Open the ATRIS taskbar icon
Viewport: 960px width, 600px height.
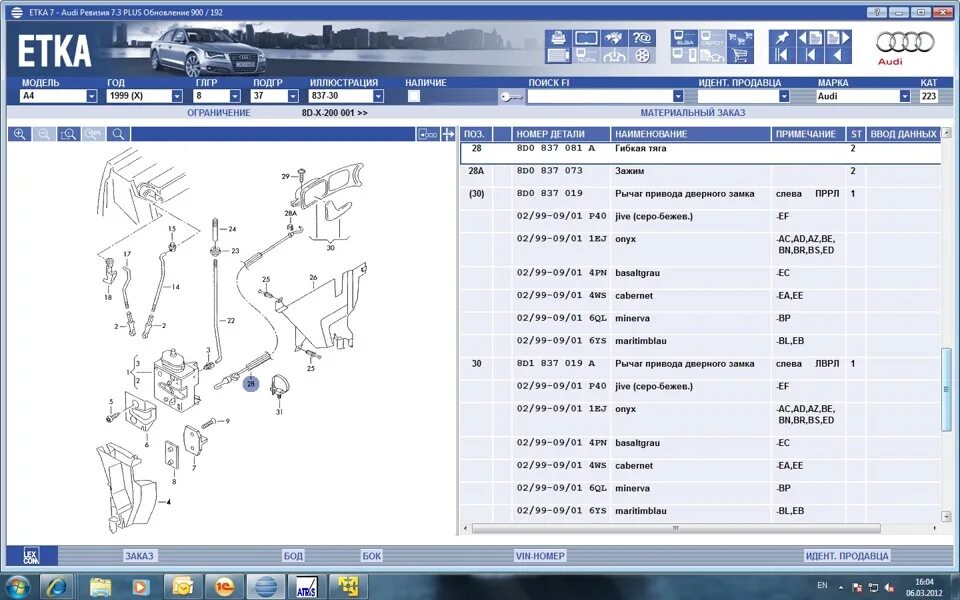(x=307, y=587)
